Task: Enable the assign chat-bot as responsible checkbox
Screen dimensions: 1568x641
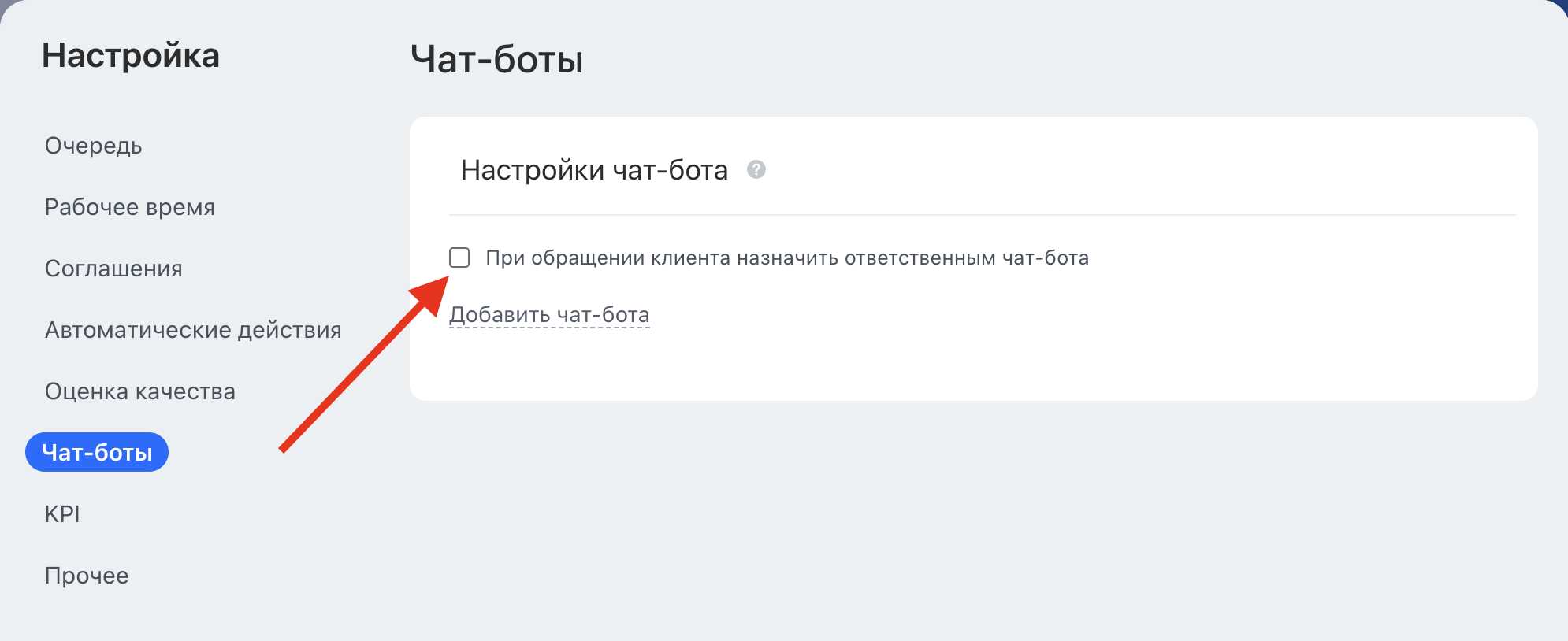Action: tap(459, 258)
